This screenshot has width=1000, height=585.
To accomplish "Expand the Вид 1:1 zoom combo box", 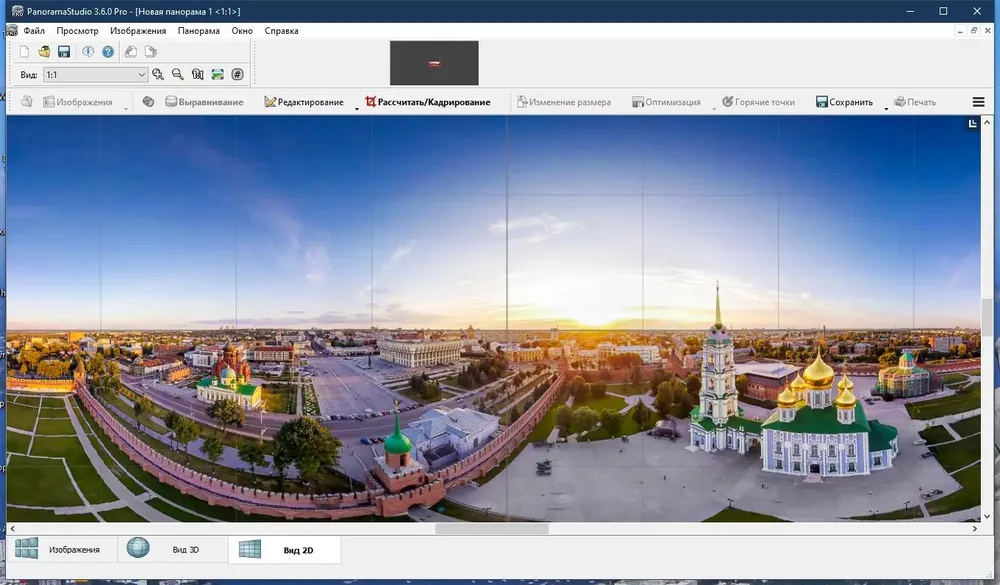I will (x=96, y=75).
